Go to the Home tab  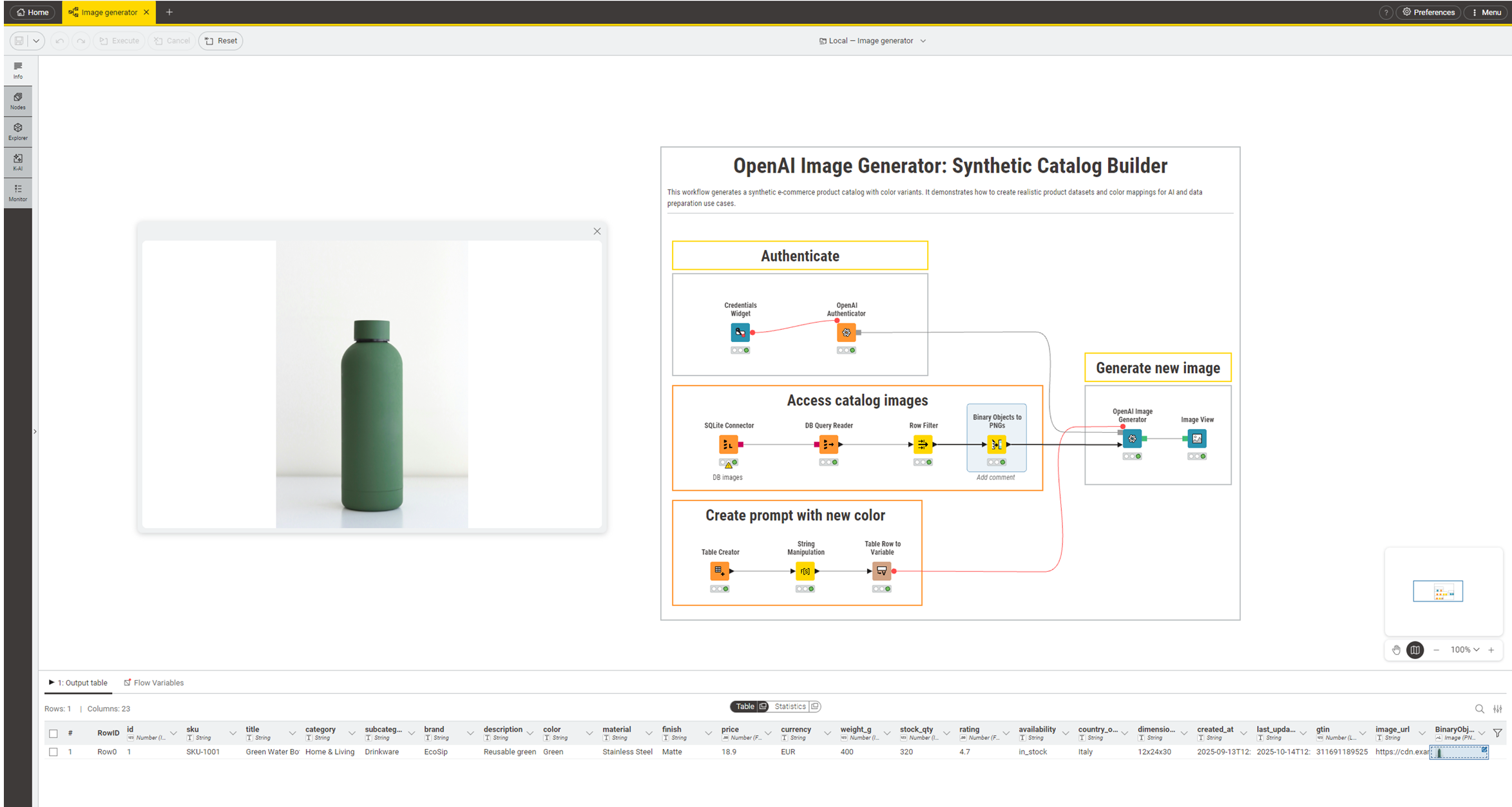[32, 12]
